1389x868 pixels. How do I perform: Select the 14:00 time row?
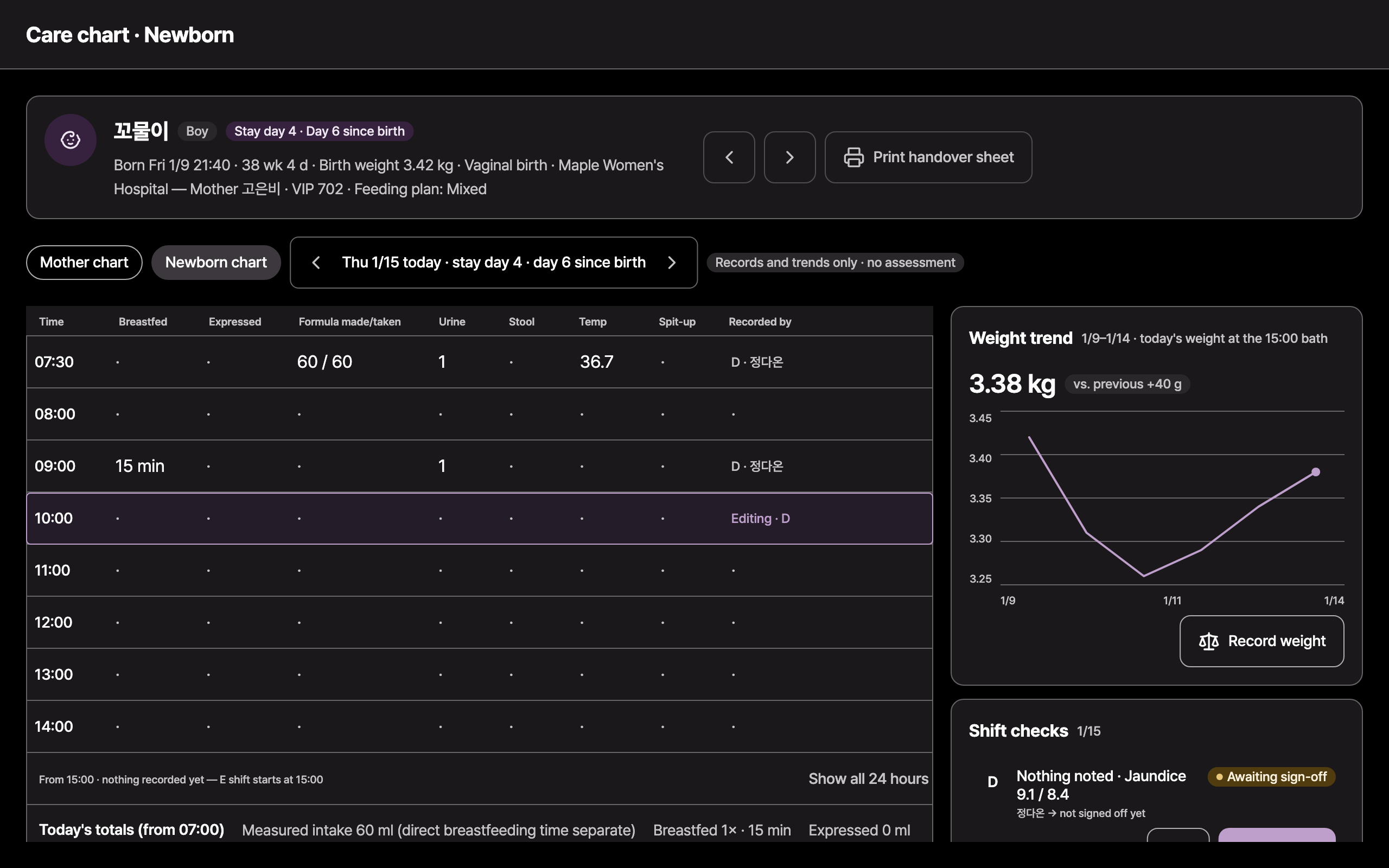479,726
